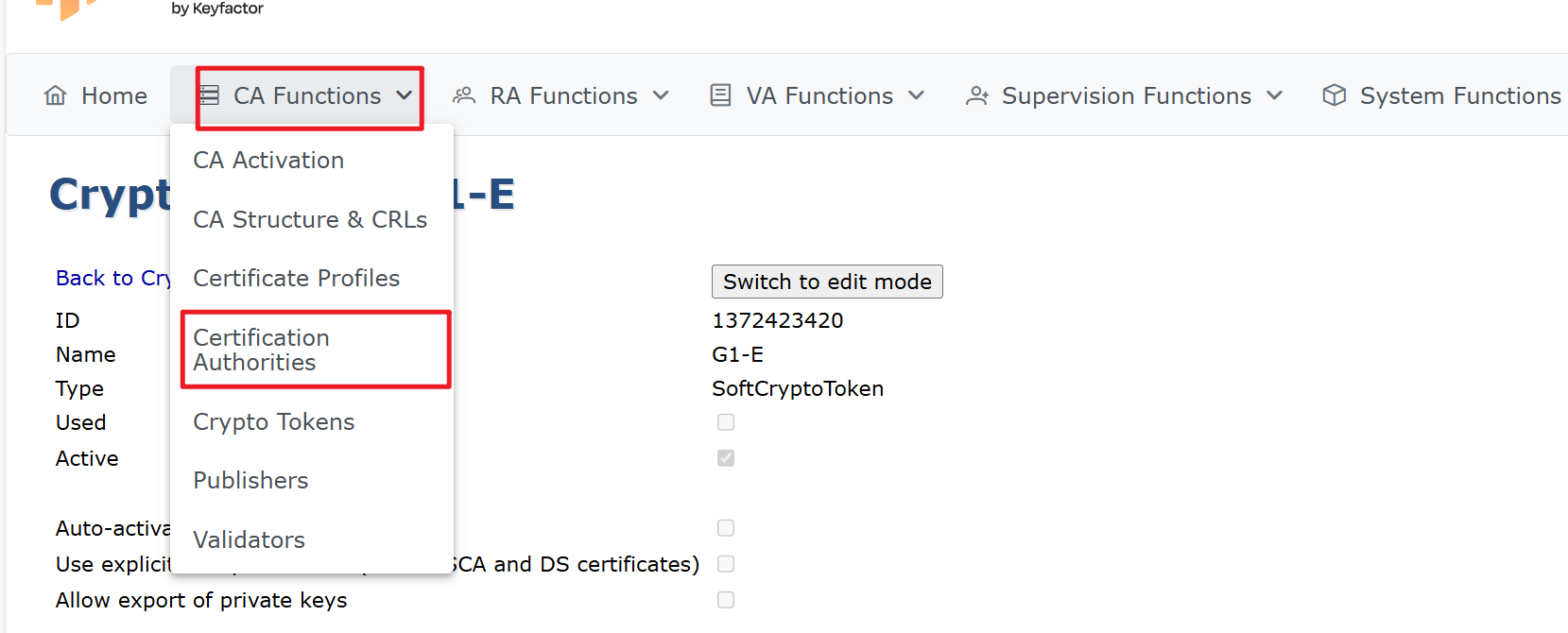Viewport: 1568px width, 633px height.
Task: Toggle the Auto-activation checkbox
Action: pos(726,528)
